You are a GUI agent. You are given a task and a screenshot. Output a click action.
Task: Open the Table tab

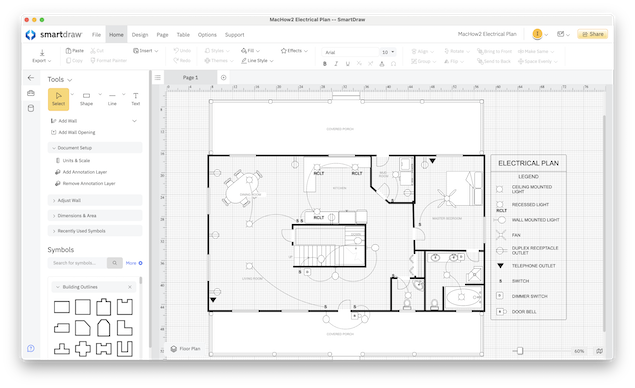(183, 35)
